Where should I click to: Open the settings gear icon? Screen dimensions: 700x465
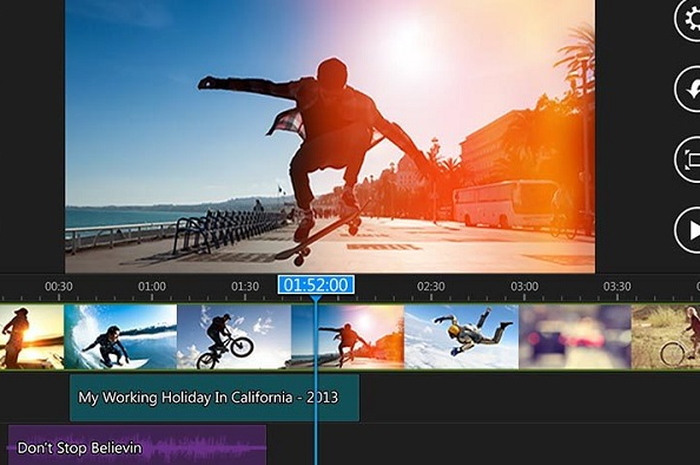tap(688, 20)
